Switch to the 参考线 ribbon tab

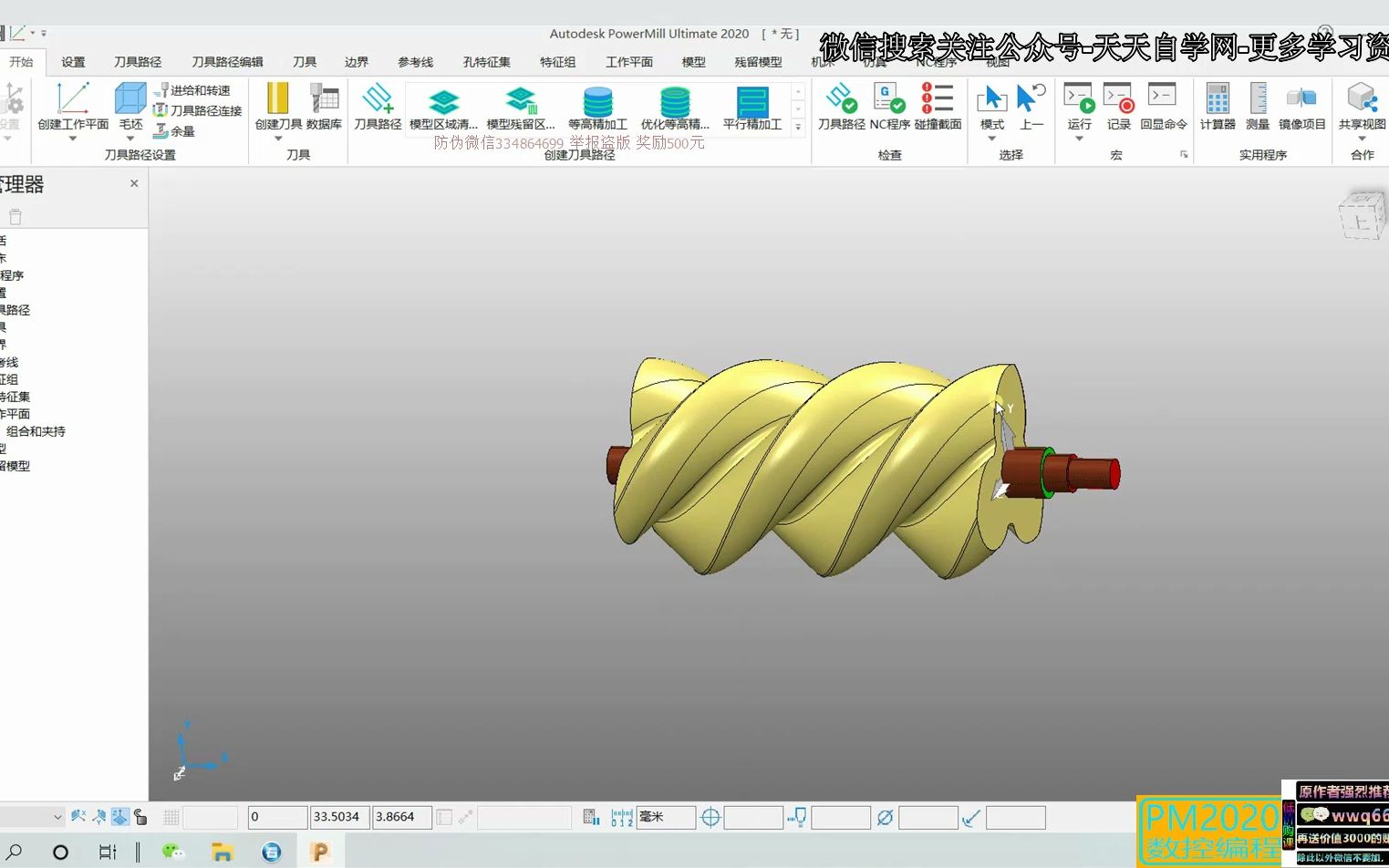[x=415, y=62]
